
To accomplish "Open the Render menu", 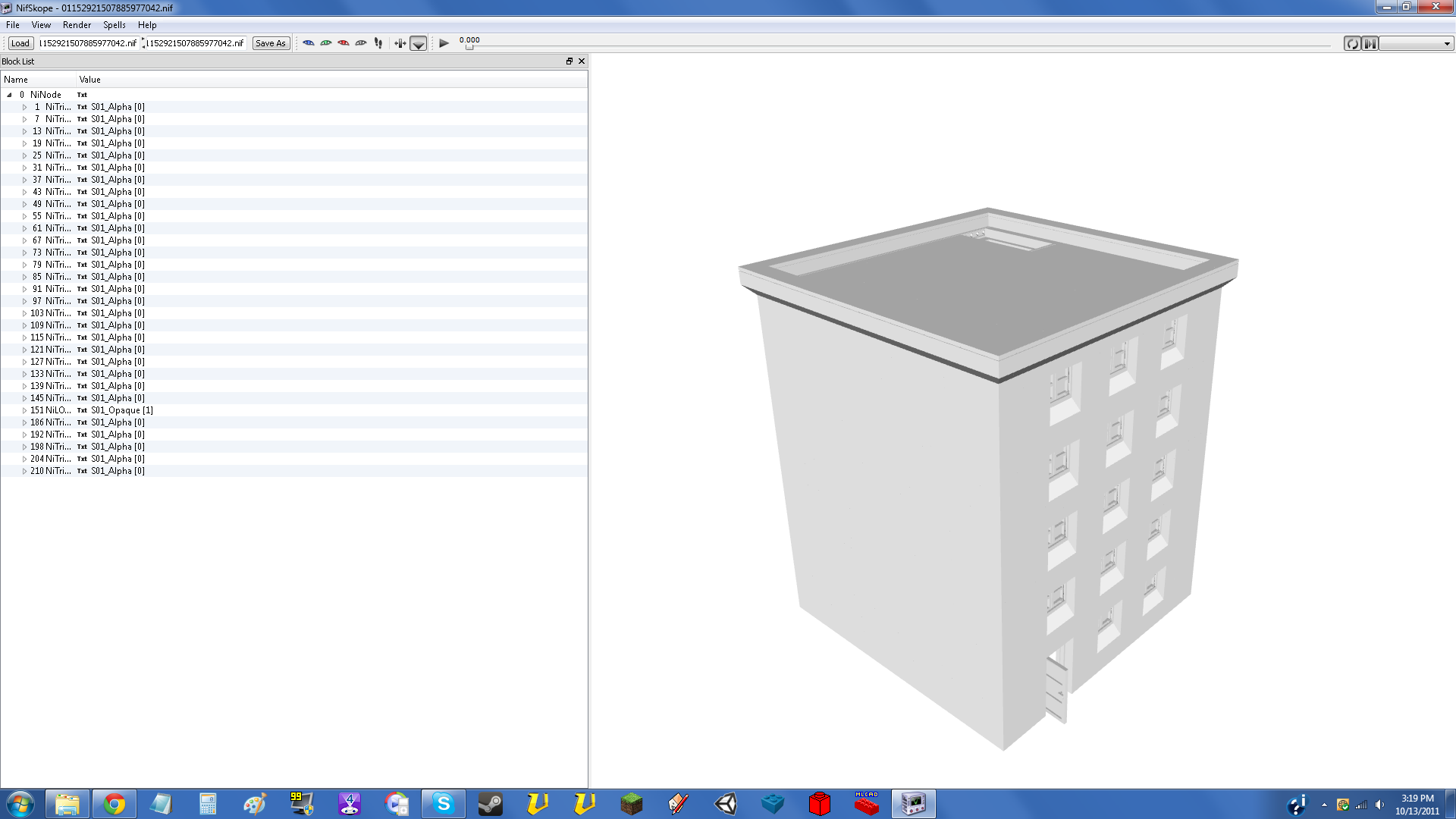I will click(x=77, y=25).
